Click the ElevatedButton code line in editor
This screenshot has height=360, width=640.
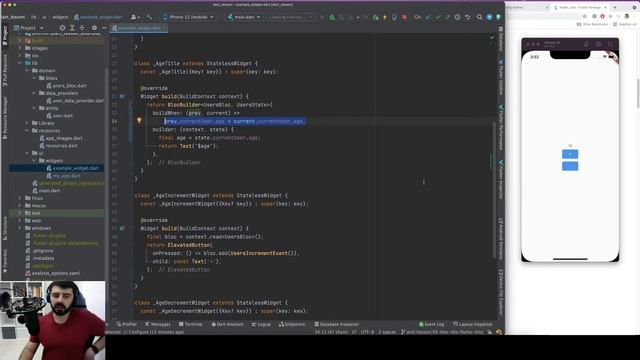[x=180, y=245]
